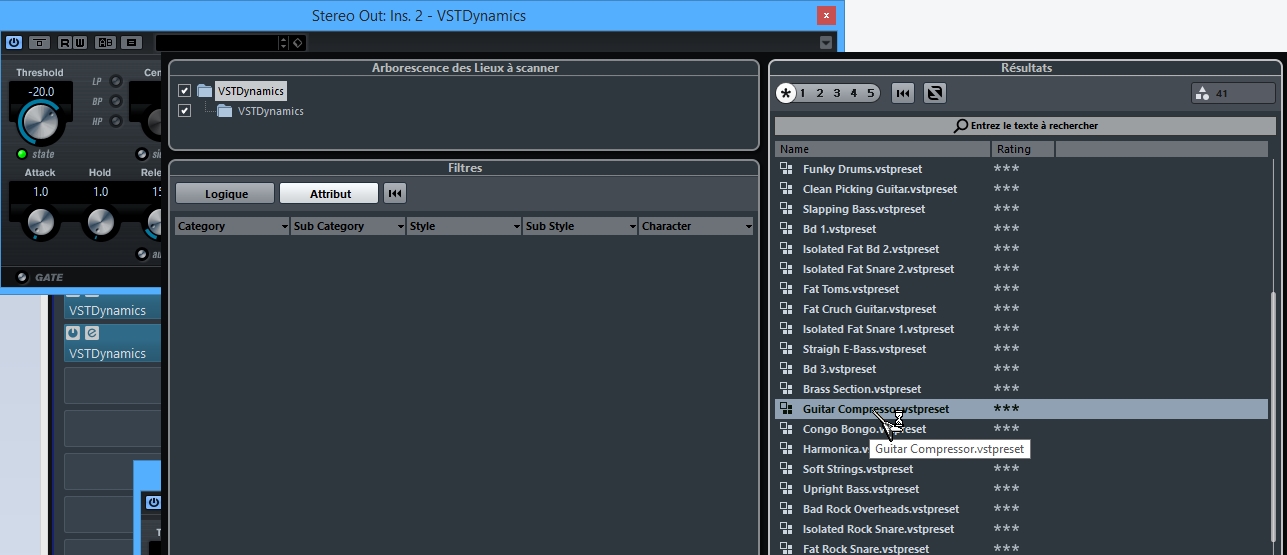Image resolution: width=1287 pixels, height=555 pixels.
Task: Click the Guitar Compressor preset file icon
Action: point(786,409)
